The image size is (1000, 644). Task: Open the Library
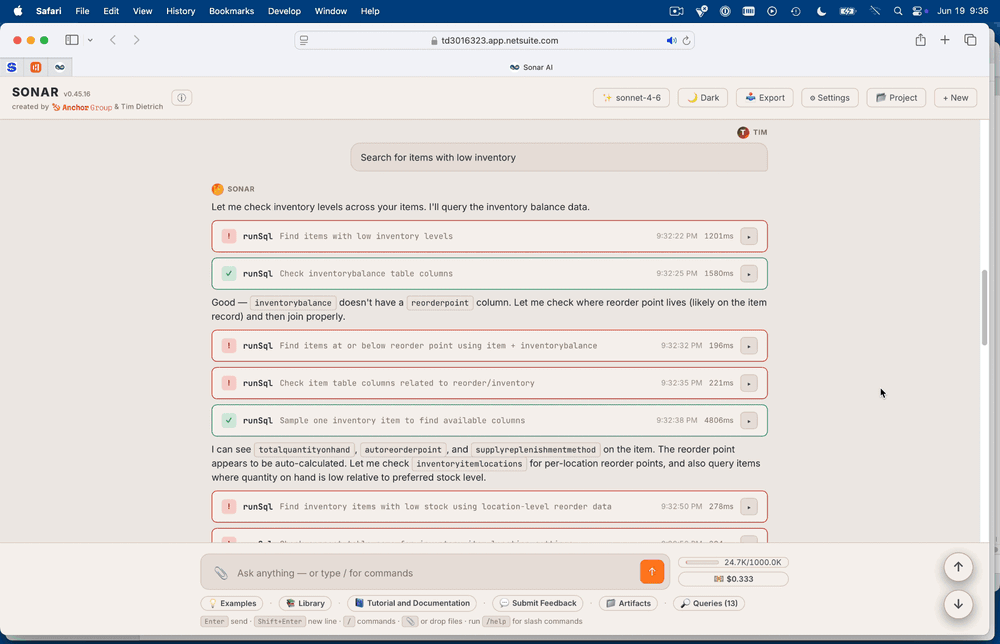point(305,603)
